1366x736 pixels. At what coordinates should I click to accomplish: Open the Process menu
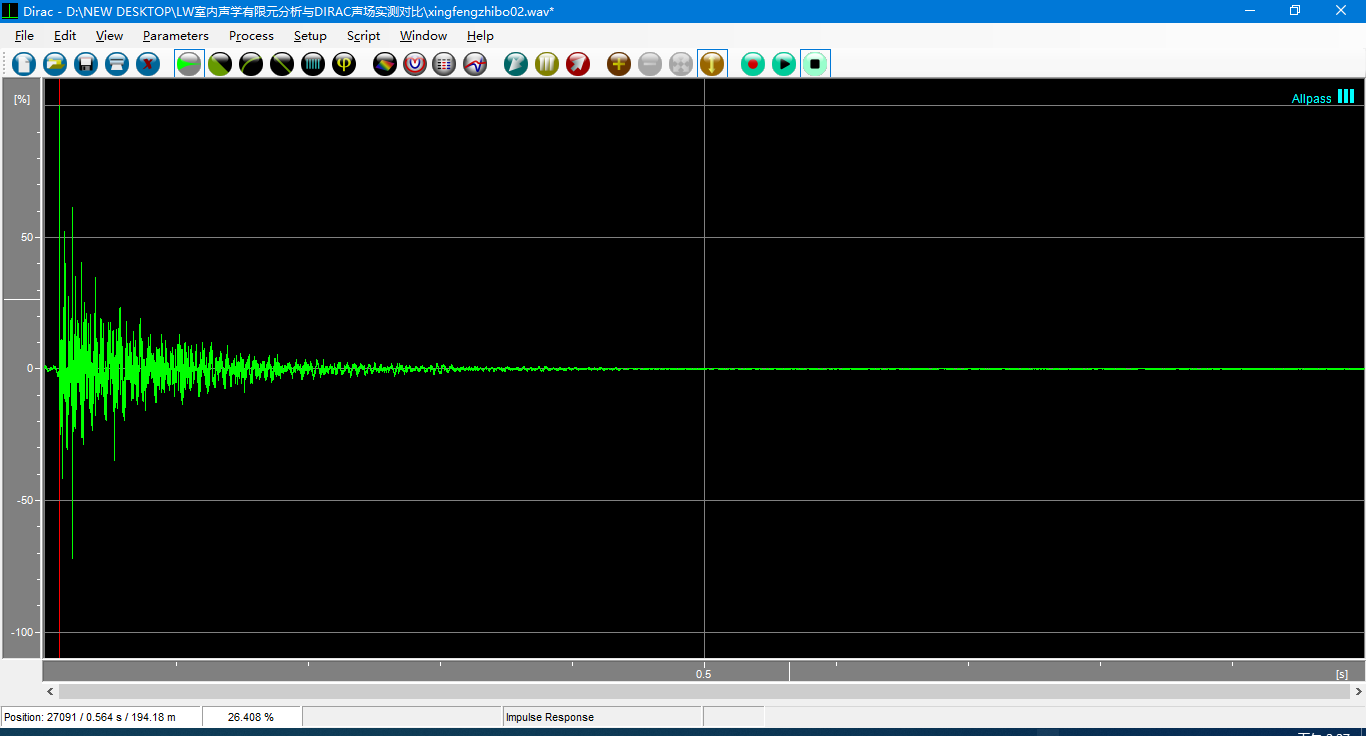[x=251, y=36]
